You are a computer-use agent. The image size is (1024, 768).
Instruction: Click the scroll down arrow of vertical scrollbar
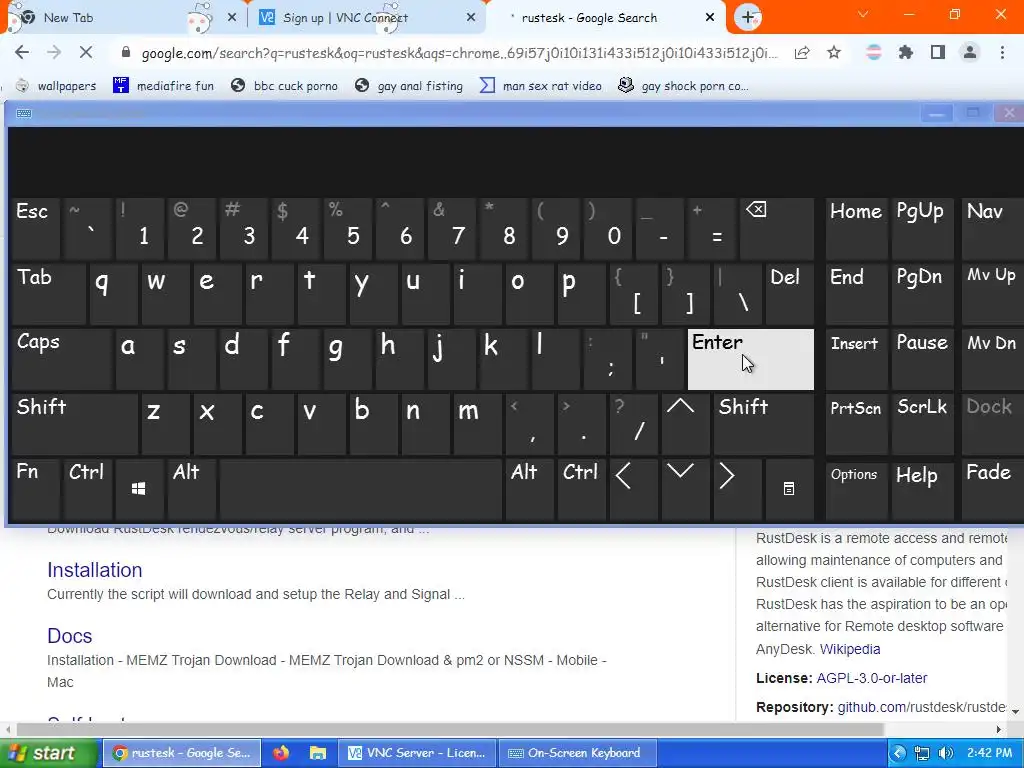tap(1016, 711)
